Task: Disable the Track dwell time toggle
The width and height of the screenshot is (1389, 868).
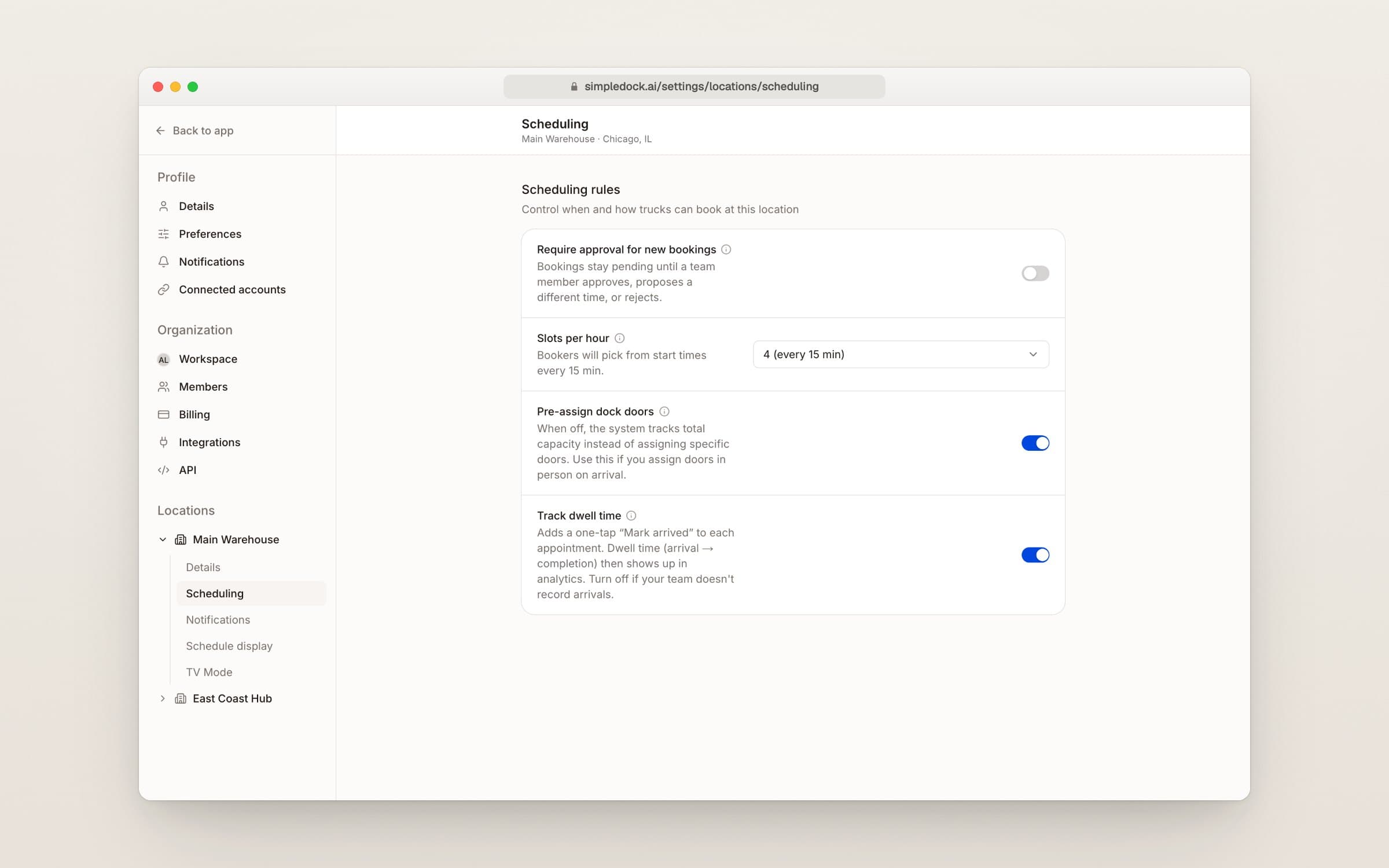Action: point(1035,555)
